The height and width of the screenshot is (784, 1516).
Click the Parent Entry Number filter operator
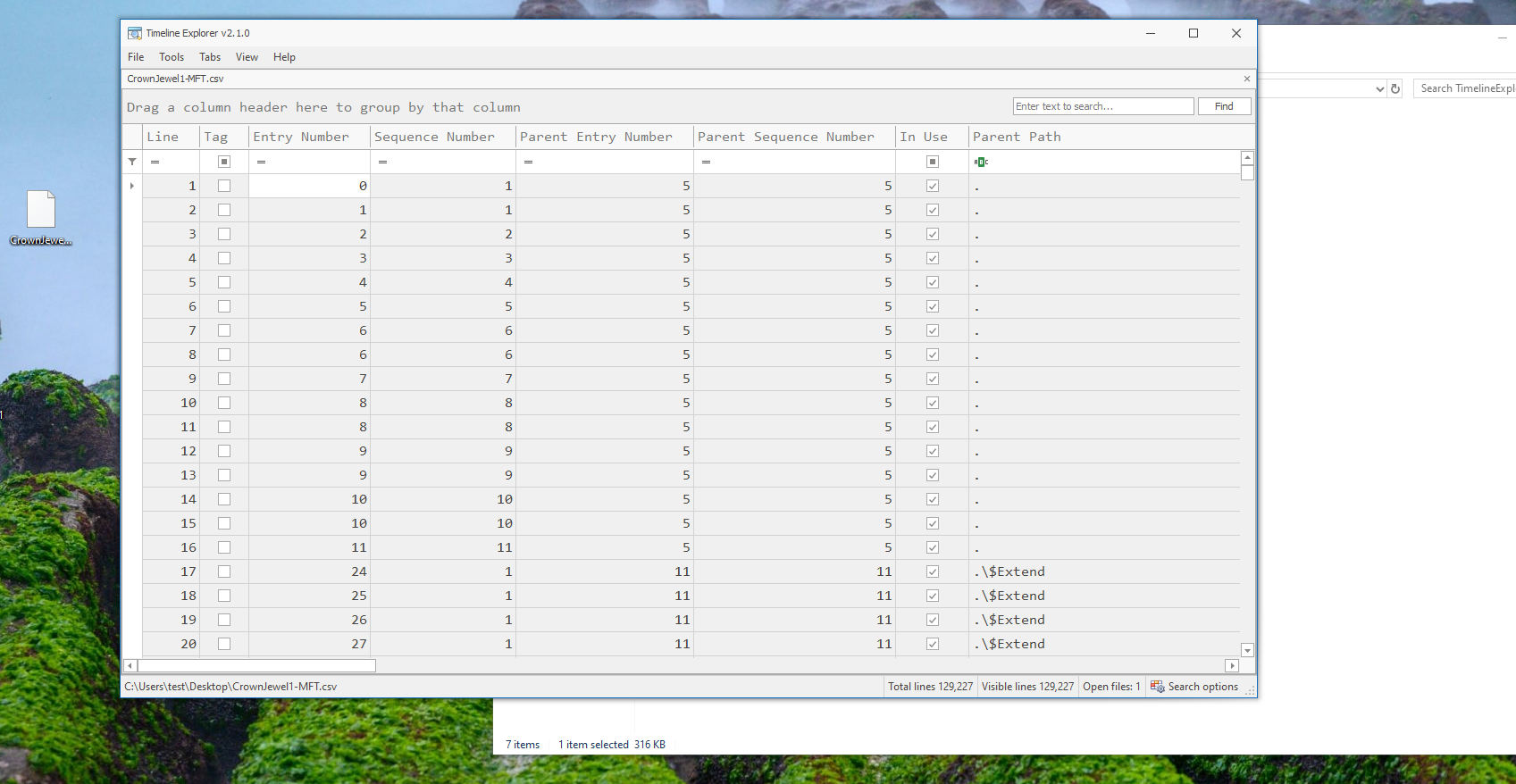coord(528,162)
